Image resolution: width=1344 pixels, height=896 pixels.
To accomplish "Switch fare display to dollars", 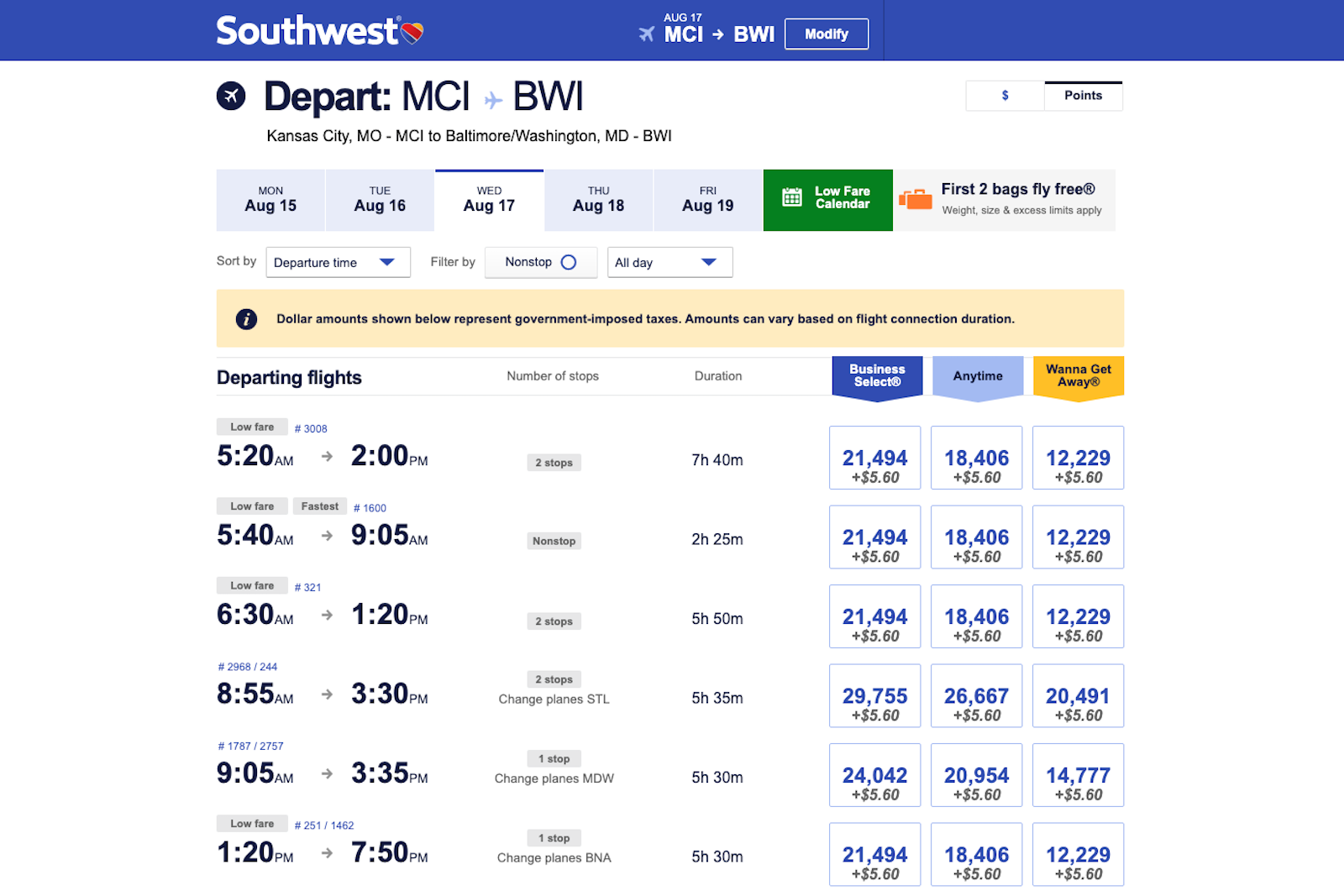I will [1005, 96].
